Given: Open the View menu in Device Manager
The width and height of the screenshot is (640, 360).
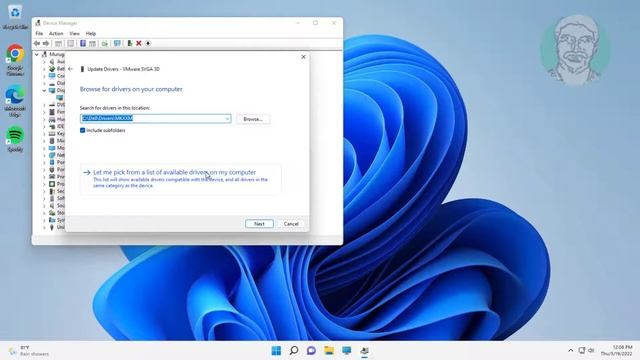Looking at the screenshot, I should (74, 33).
